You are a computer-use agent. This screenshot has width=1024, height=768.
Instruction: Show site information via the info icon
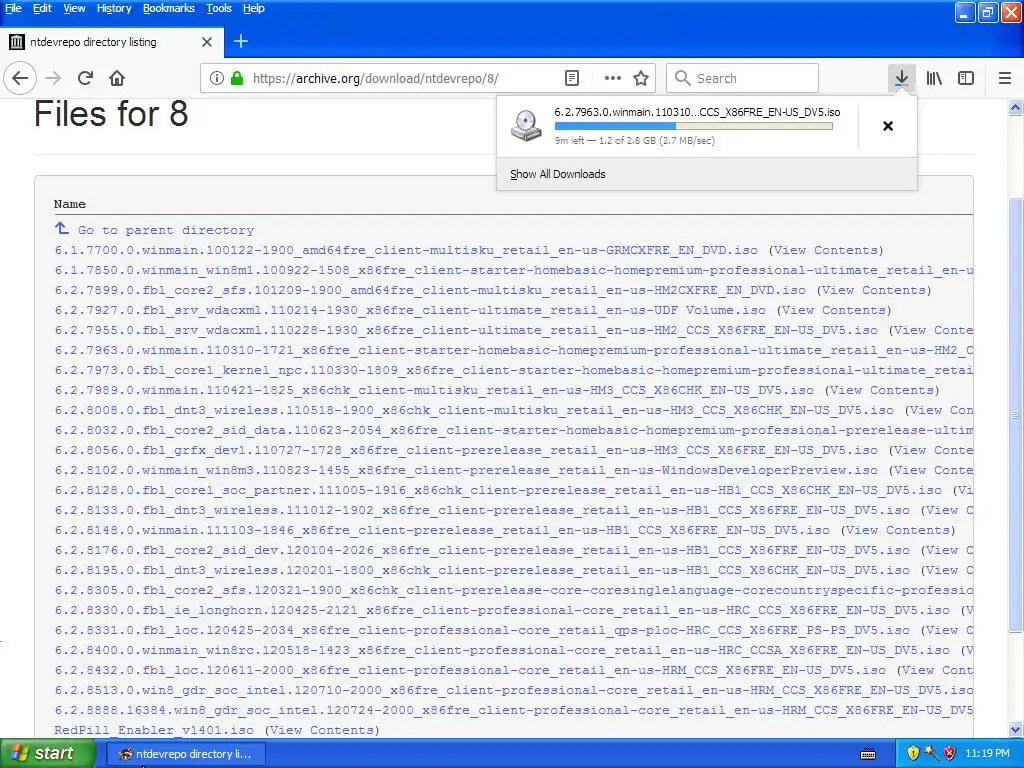tap(216, 78)
